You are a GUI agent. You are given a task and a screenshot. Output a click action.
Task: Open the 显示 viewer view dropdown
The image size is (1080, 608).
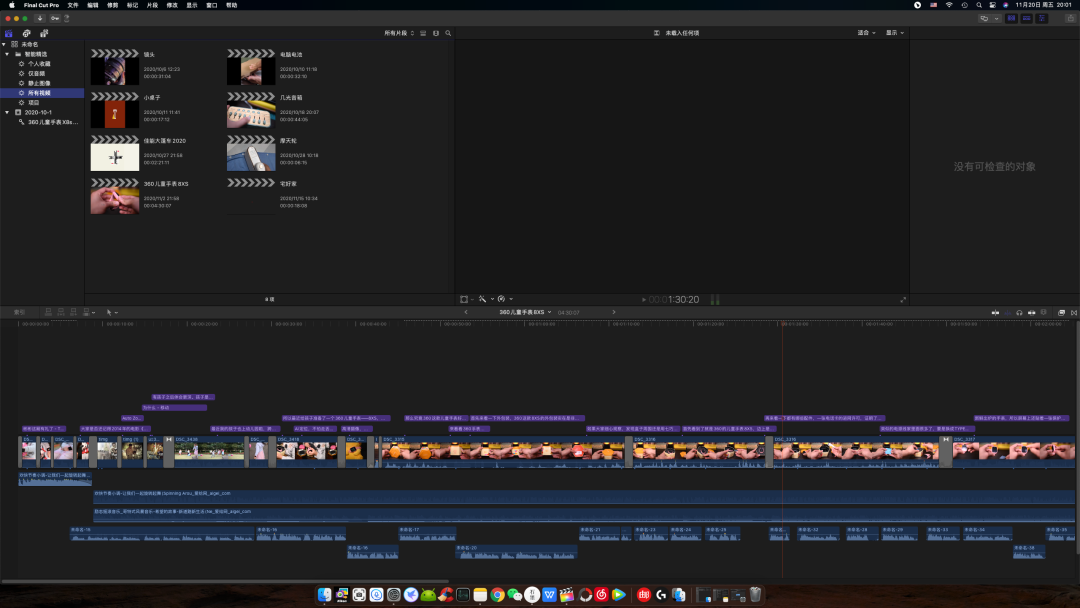click(x=895, y=32)
